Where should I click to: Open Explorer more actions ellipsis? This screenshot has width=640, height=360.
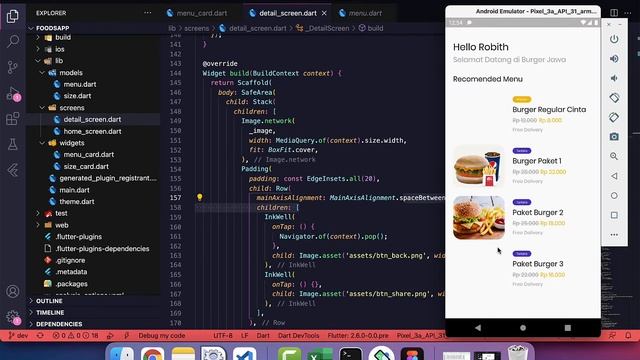147,13
